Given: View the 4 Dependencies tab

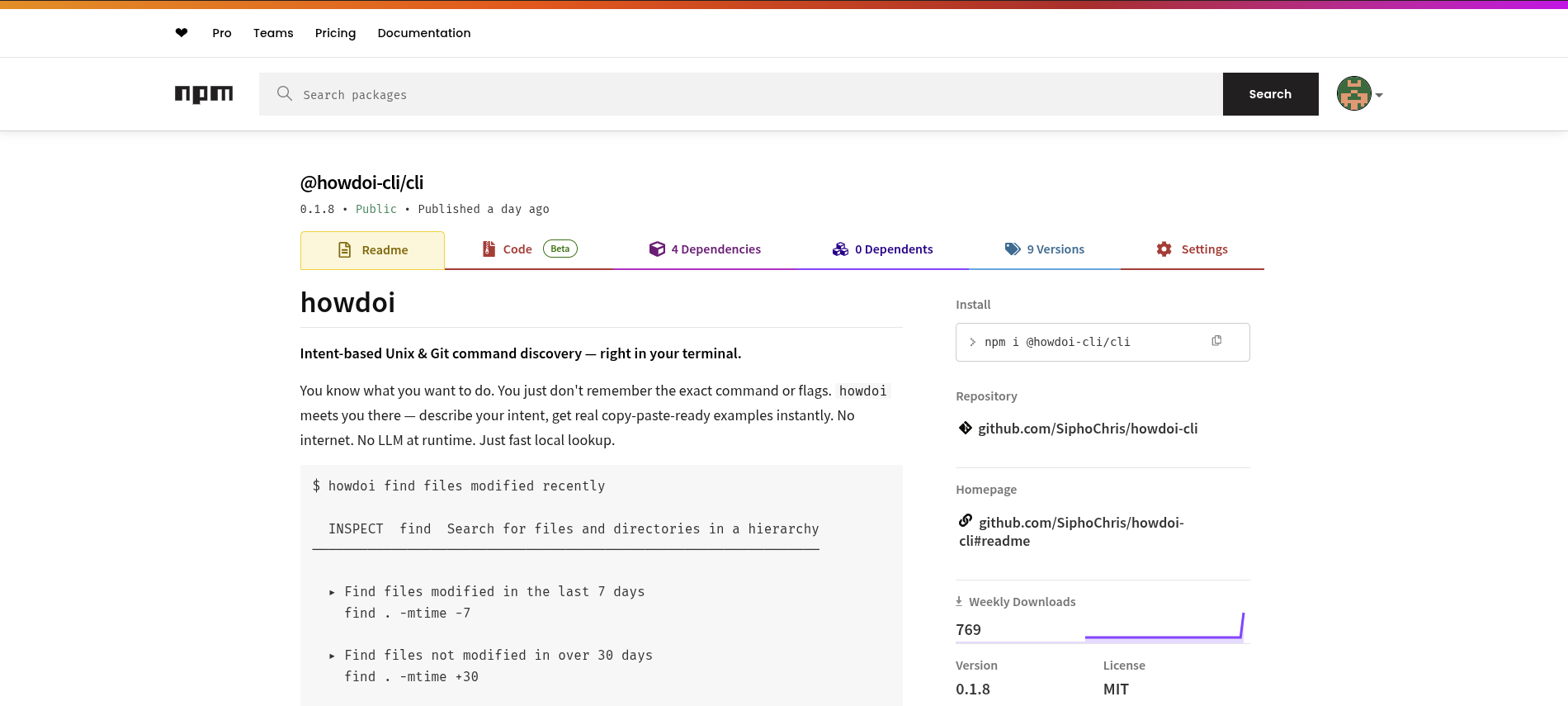Looking at the screenshot, I should click(x=706, y=249).
